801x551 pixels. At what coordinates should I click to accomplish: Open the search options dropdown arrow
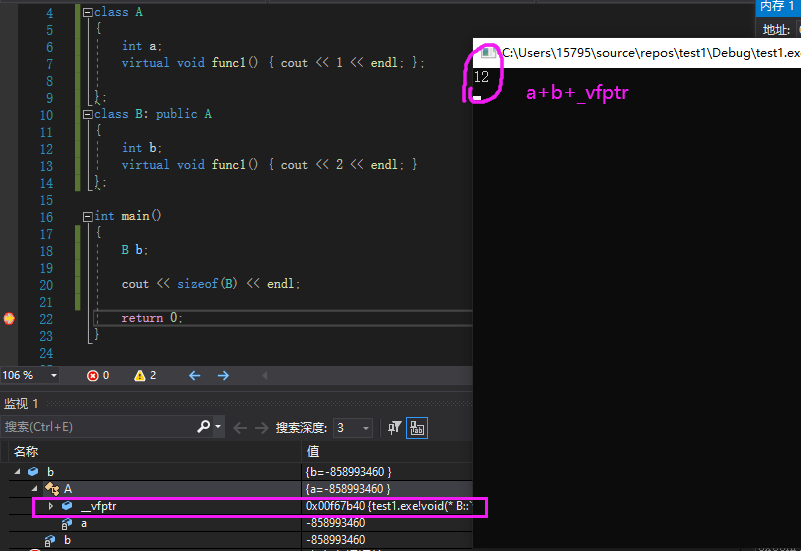coord(218,426)
